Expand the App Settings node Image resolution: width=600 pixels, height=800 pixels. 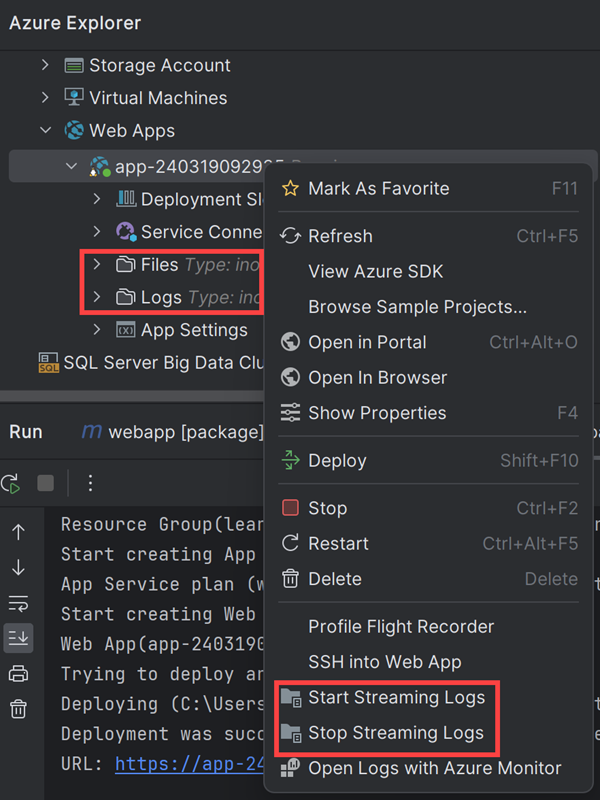(97, 330)
